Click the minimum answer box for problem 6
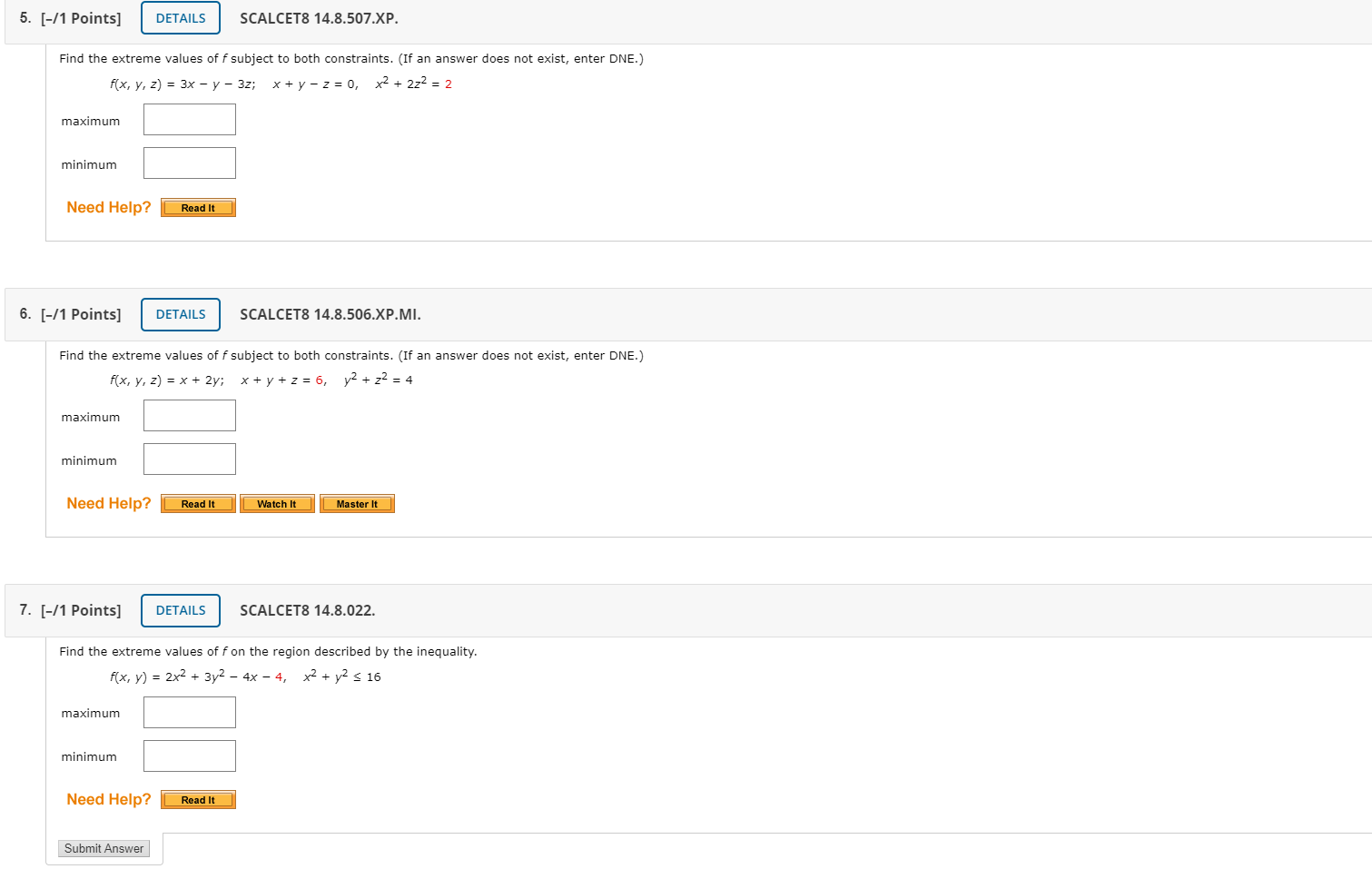Image resolution: width=1372 pixels, height=869 pixels. [x=189, y=459]
